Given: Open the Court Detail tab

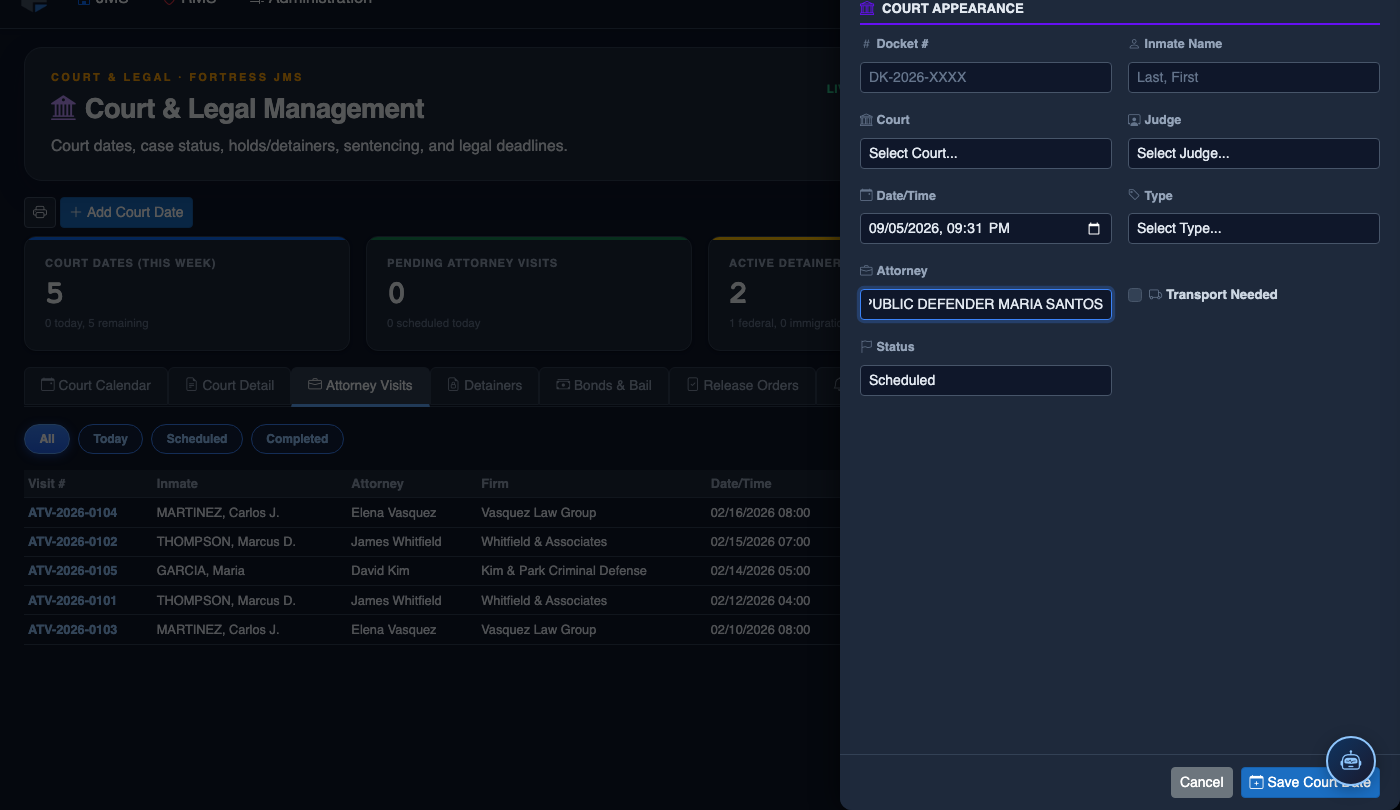Looking at the screenshot, I should point(229,385).
